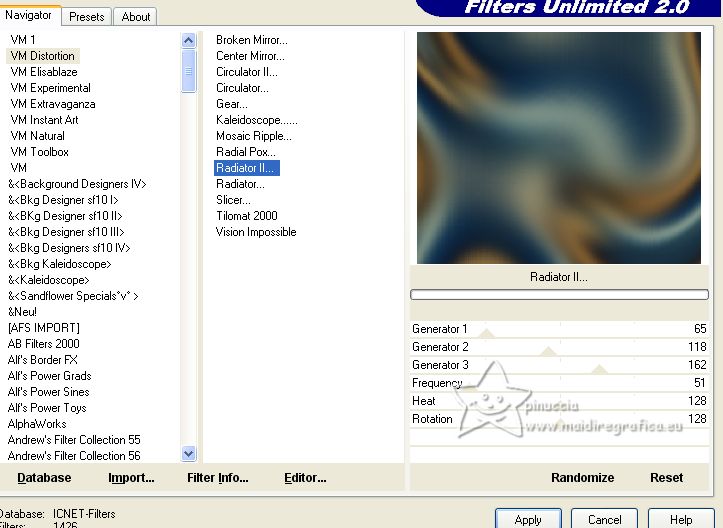This screenshot has height=528, width=723.
Task: Select the Navigator tab
Action: pos(29,15)
